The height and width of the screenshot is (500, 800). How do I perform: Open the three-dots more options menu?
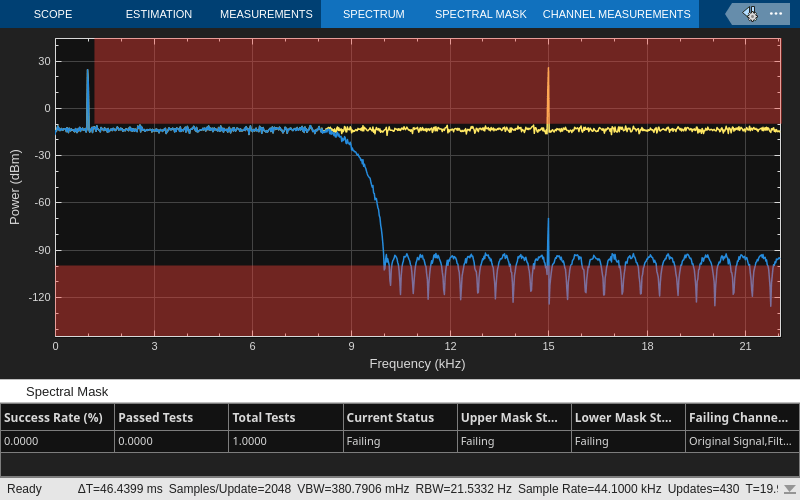776,14
